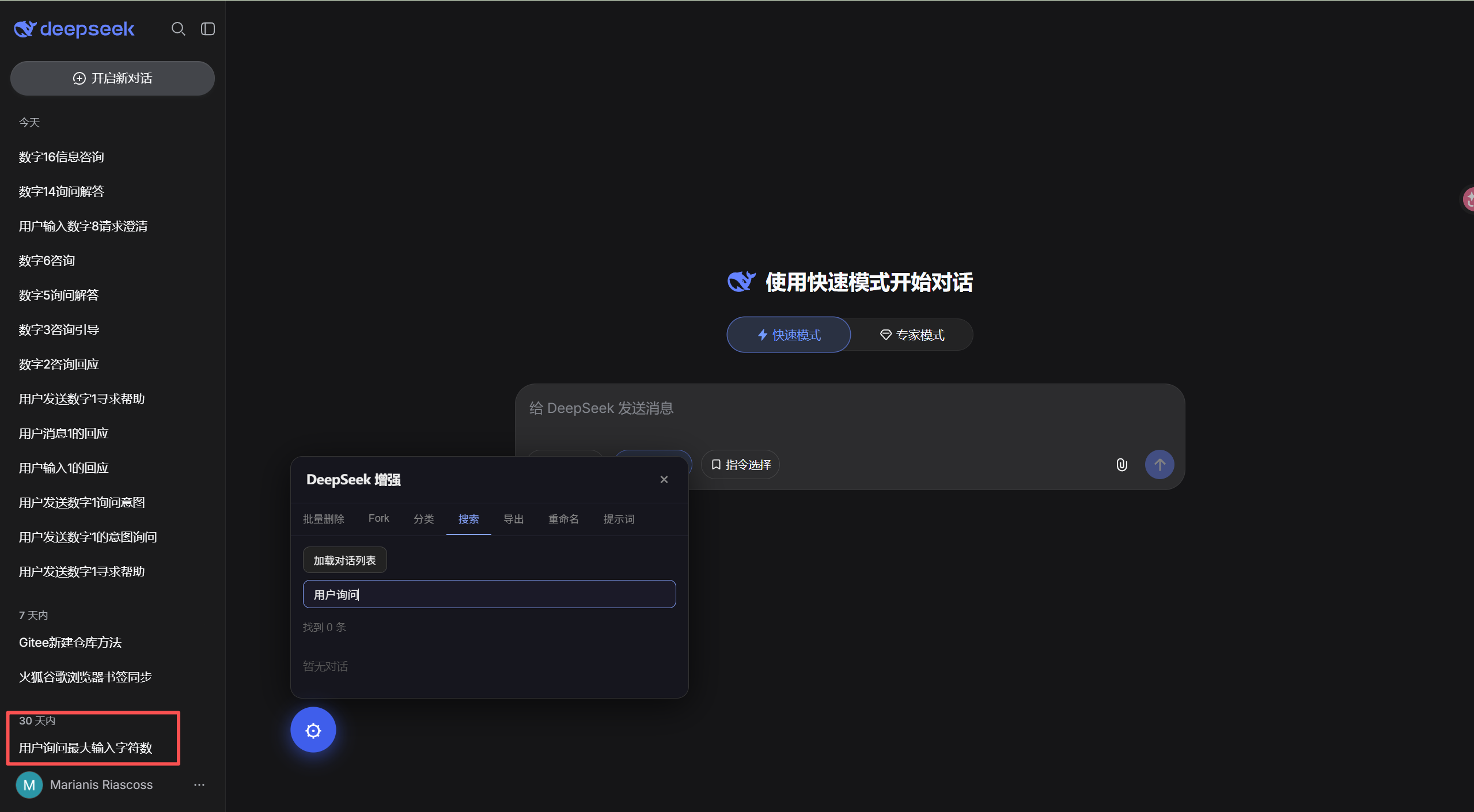Open conversation 用户发送数字1的意图询问
Image resolution: width=1474 pixels, height=812 pixels.
[88, 537]
